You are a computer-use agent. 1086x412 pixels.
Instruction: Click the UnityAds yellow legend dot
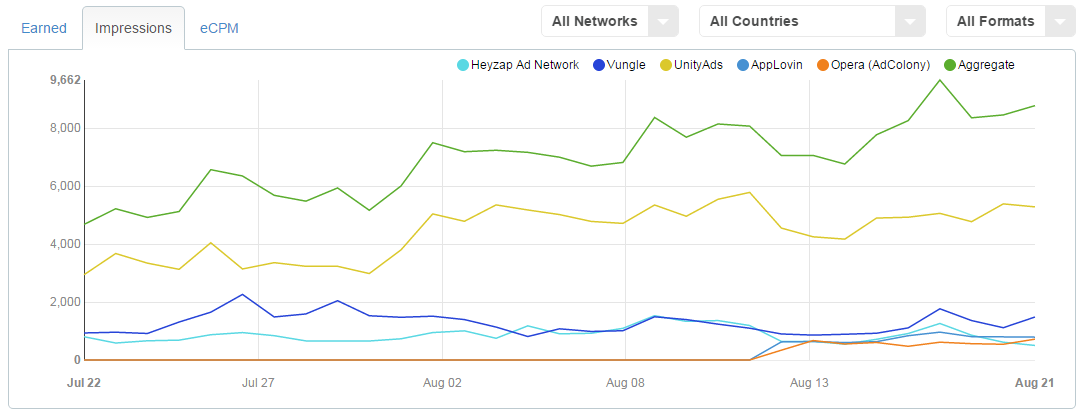(666, 66)
